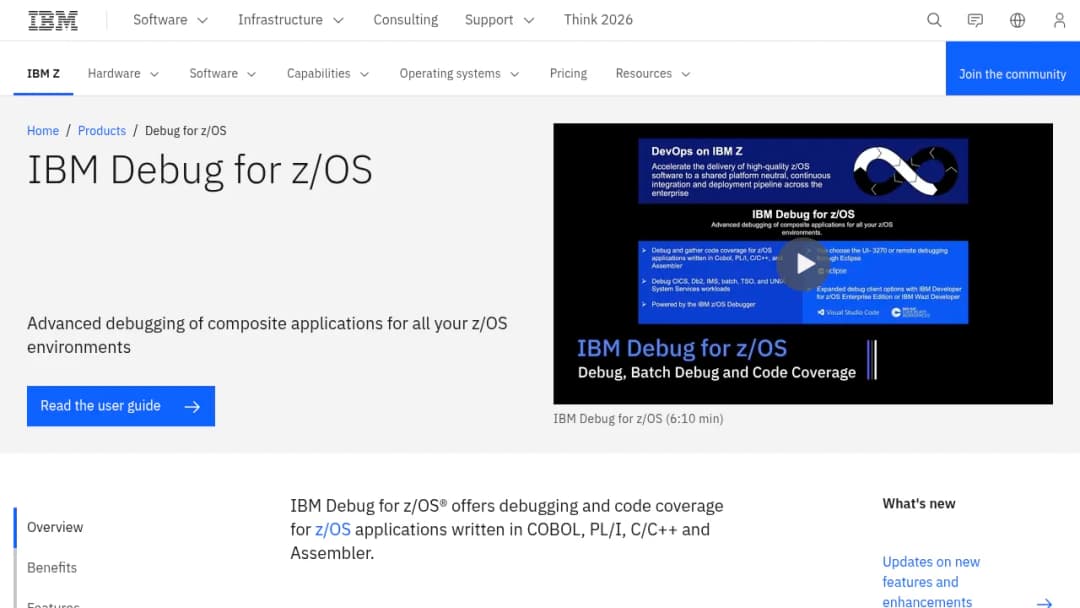This screenshot has width=1080, height=608.
Task: Go to Benefits section in sidebar
Action: pyautogui.click(x=52, y=568)
